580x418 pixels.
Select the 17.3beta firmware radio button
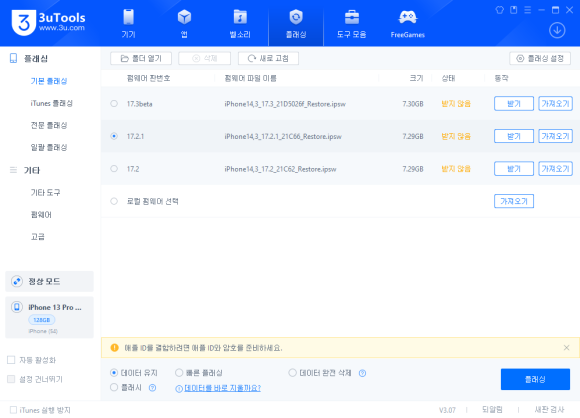(x=114, y=104)
